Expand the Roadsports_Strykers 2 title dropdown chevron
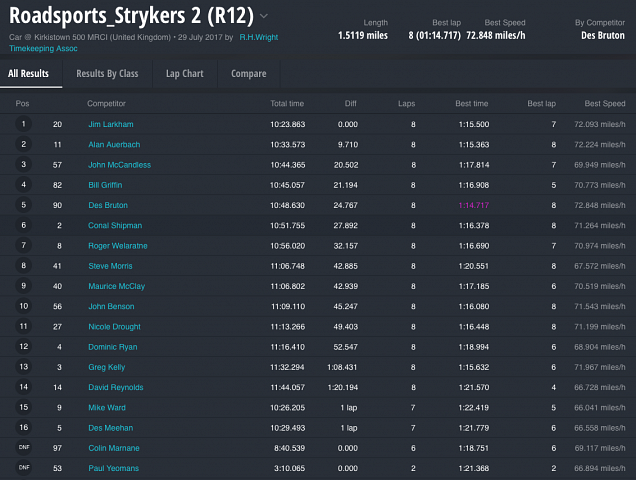Image resolution: width=636 pixels, height=480 pixels. pos(264,17)
